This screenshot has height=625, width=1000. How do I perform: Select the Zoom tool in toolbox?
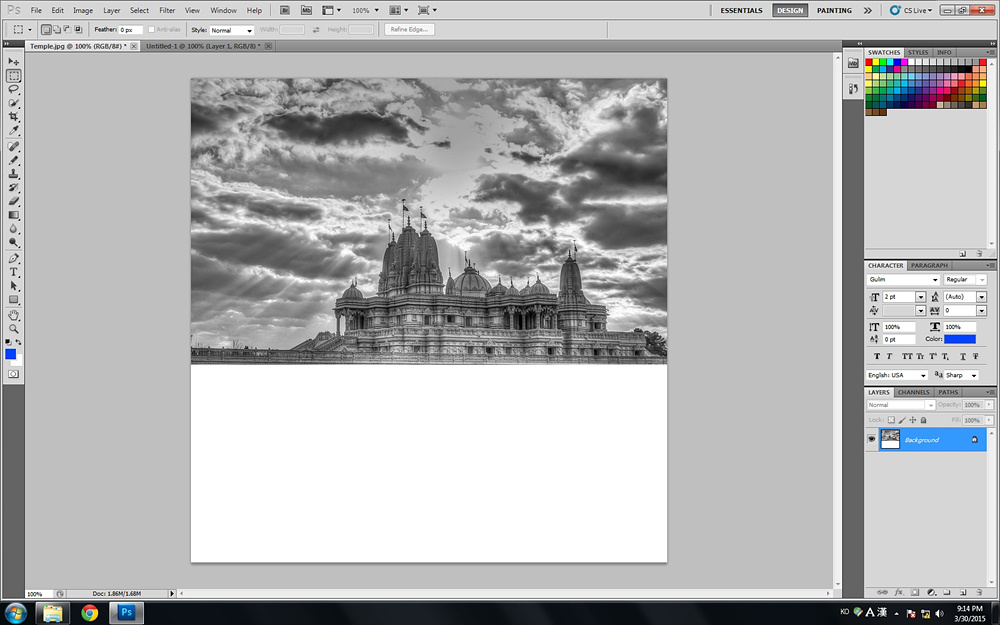click(14, 328)
